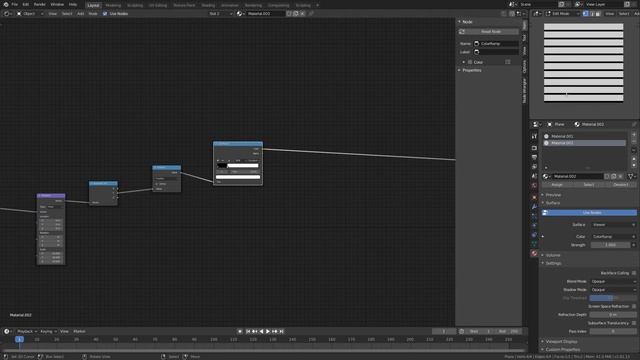Open the Object shader type dropdown
Viewport: 640px width, 360px height.
[30, 13]
